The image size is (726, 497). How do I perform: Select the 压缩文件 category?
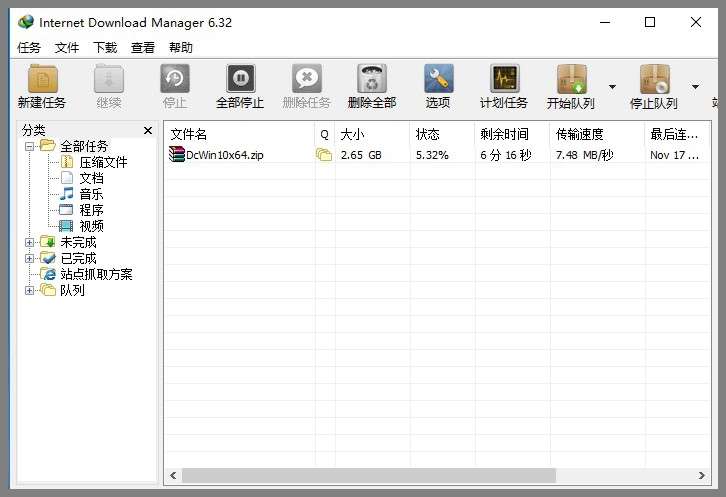tap(103, 162)
